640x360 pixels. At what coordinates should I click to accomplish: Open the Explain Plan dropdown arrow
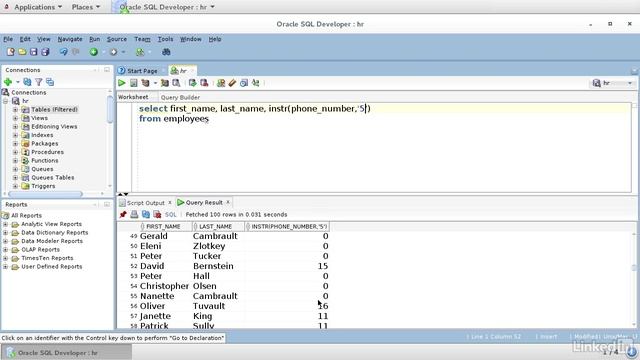[155, 83]
